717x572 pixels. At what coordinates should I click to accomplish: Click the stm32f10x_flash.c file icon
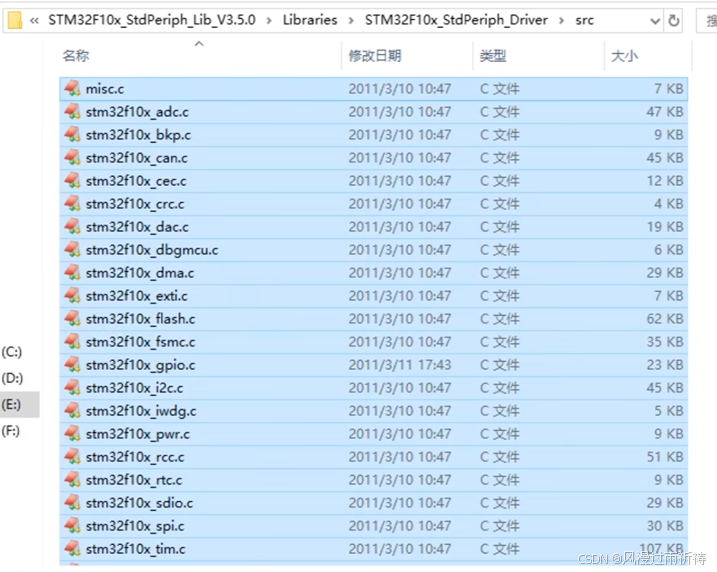72,318
